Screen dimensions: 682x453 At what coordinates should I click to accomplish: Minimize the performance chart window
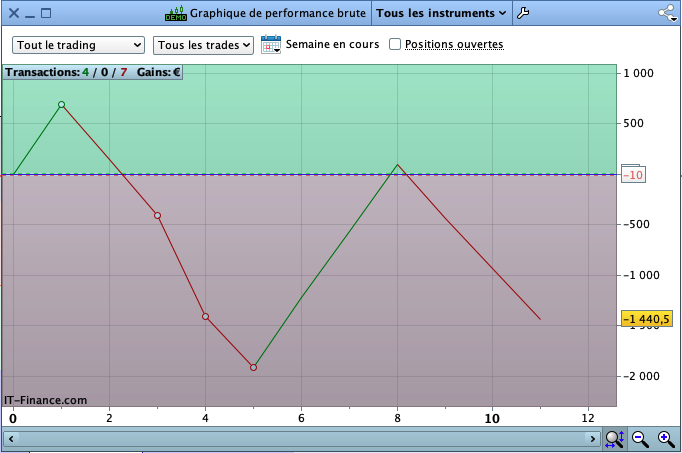click(30, 16)
